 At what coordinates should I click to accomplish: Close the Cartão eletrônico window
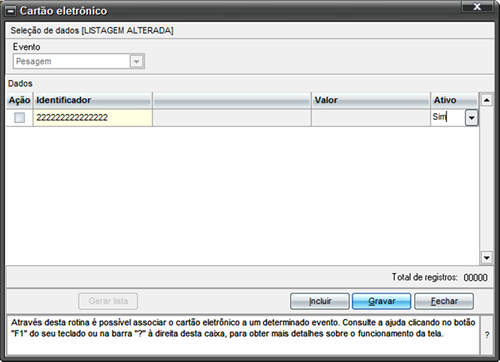pos(477,7)
